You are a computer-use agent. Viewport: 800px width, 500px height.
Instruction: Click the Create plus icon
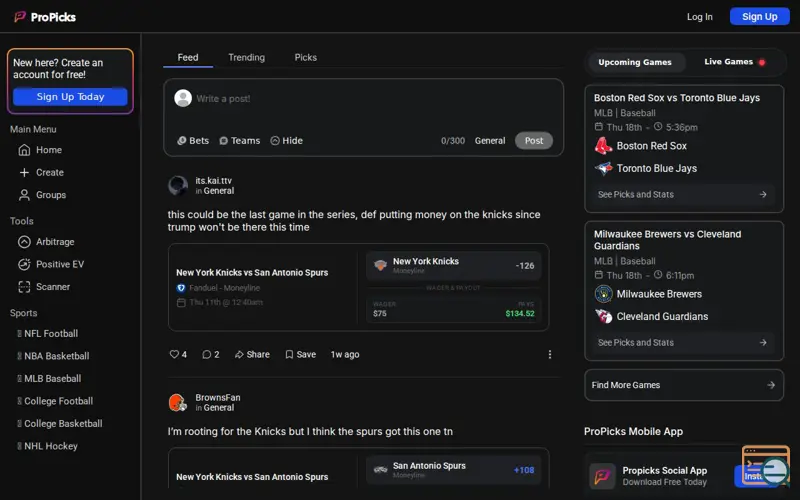pos(24,172)
